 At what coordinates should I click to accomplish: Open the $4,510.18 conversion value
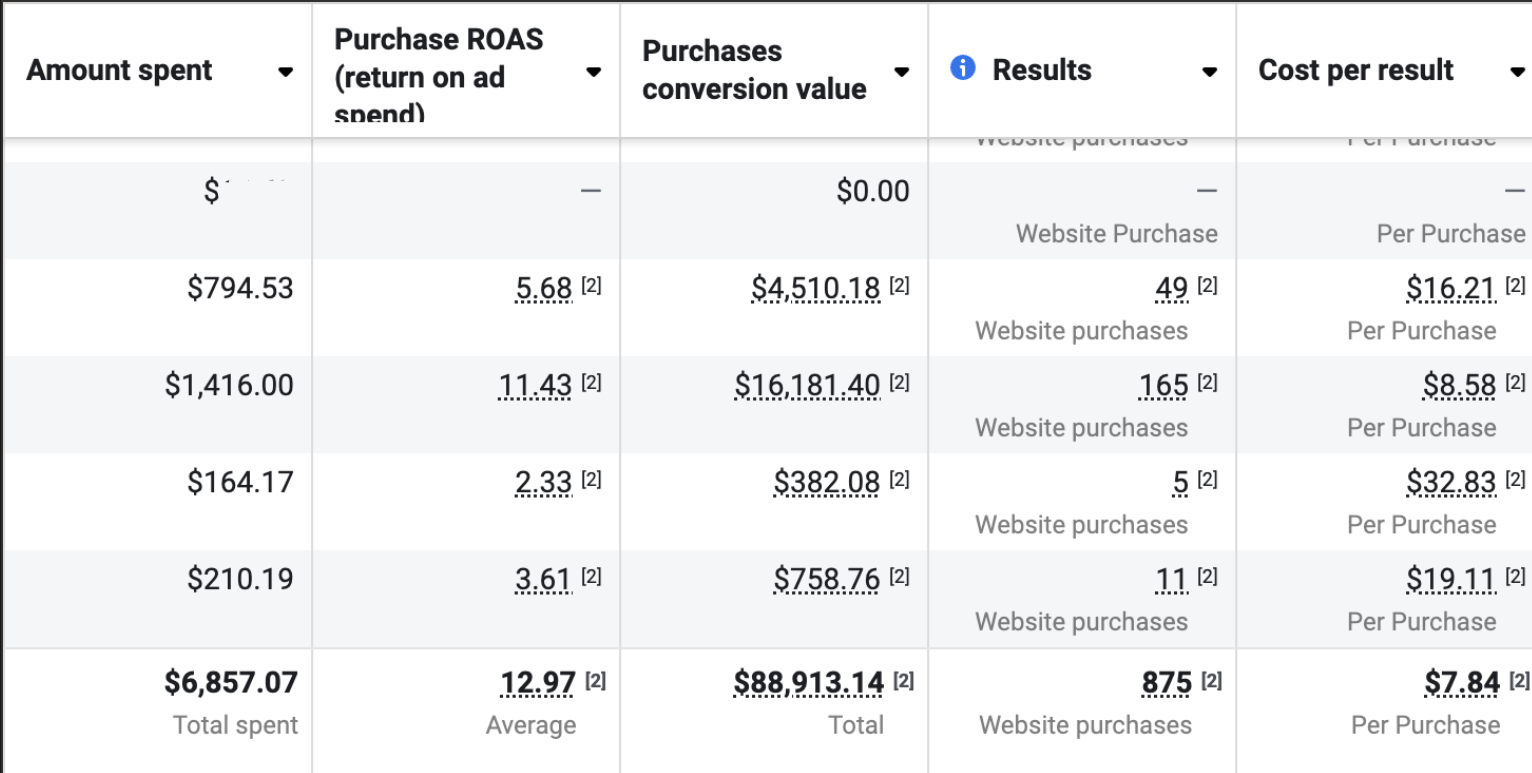click(815, 289)
